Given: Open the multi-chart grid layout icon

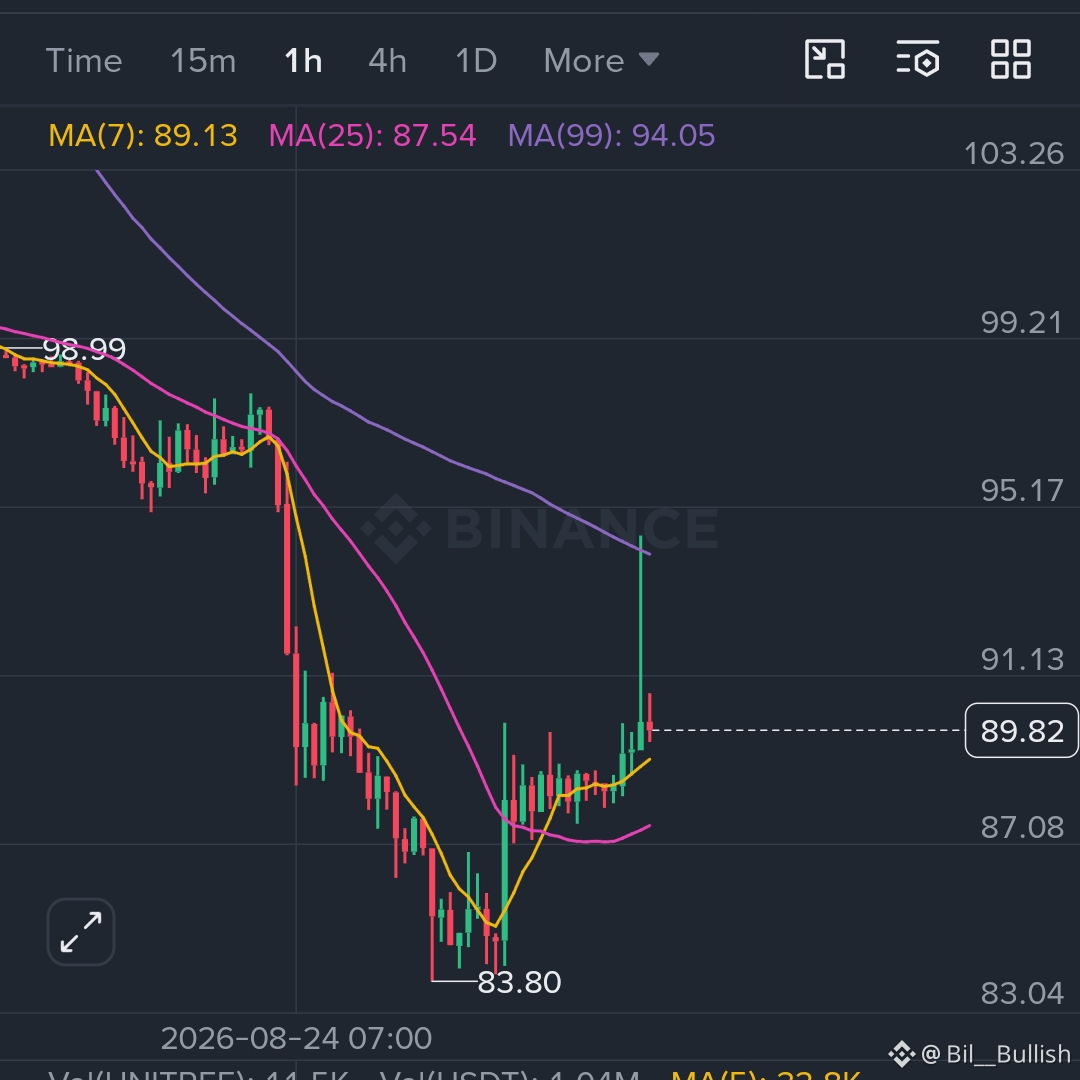Looking at the screenshot, I should coord(1010,59).
